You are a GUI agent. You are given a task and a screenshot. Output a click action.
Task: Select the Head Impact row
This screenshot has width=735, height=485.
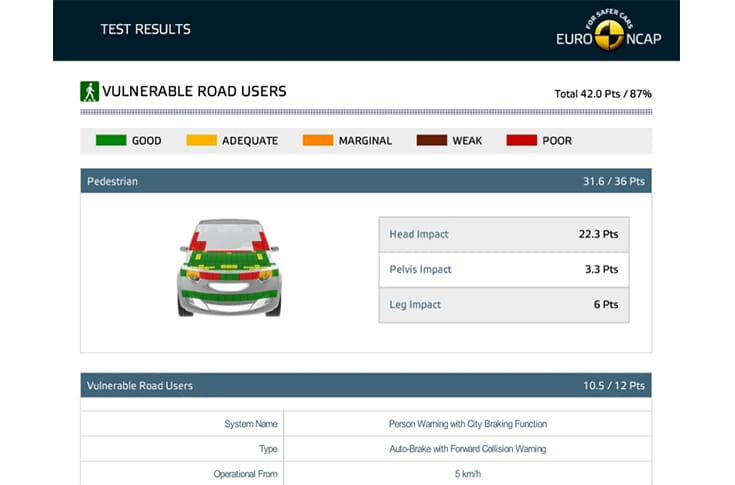[503, 235]
